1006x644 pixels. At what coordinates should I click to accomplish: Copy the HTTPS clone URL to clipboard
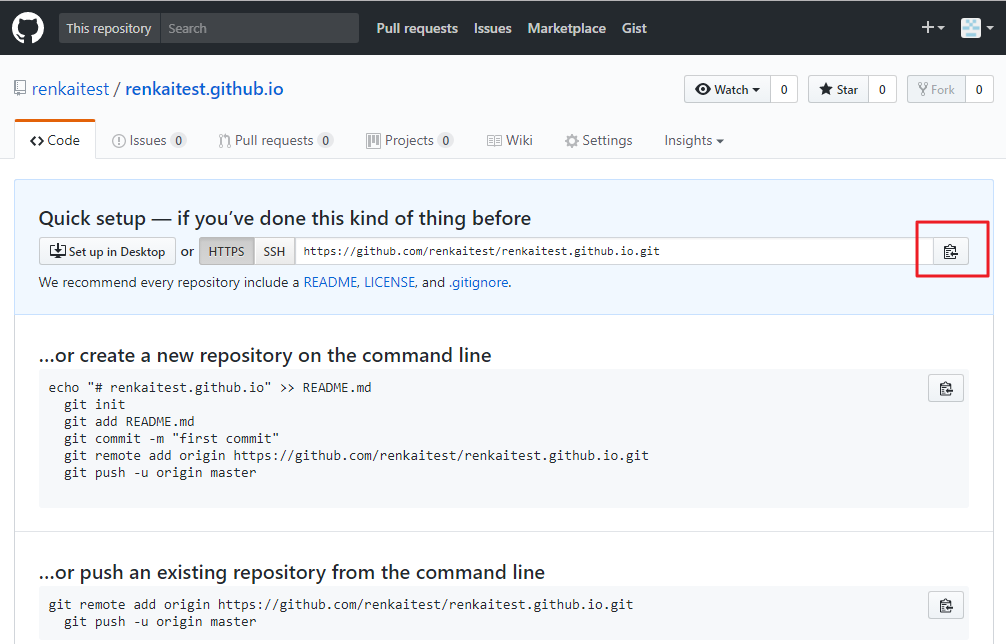950,251
